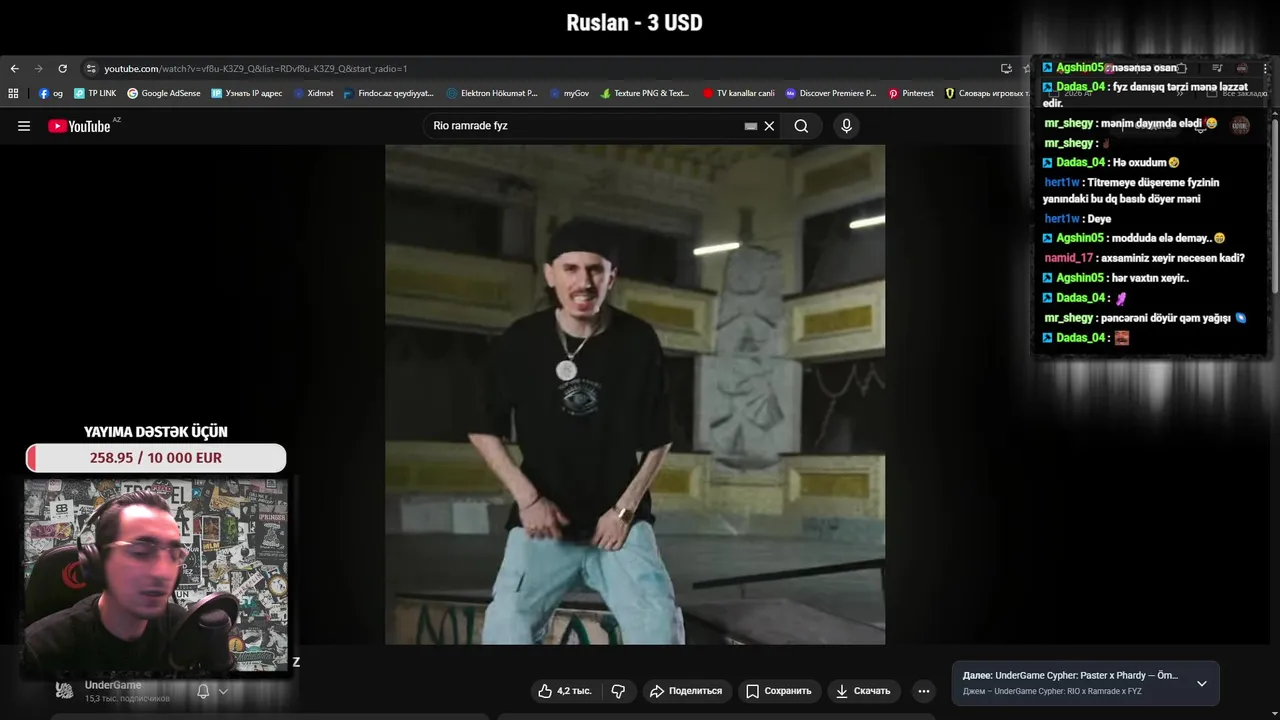Click chat user hert1w 'Deye' message
1280x720 pixels.
[1098, 219]
